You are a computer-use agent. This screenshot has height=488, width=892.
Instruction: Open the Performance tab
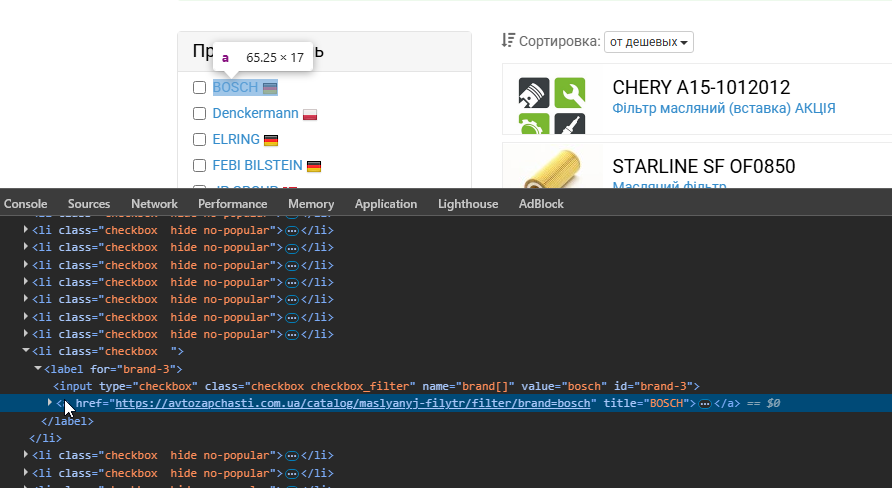[x=233, y=204]
